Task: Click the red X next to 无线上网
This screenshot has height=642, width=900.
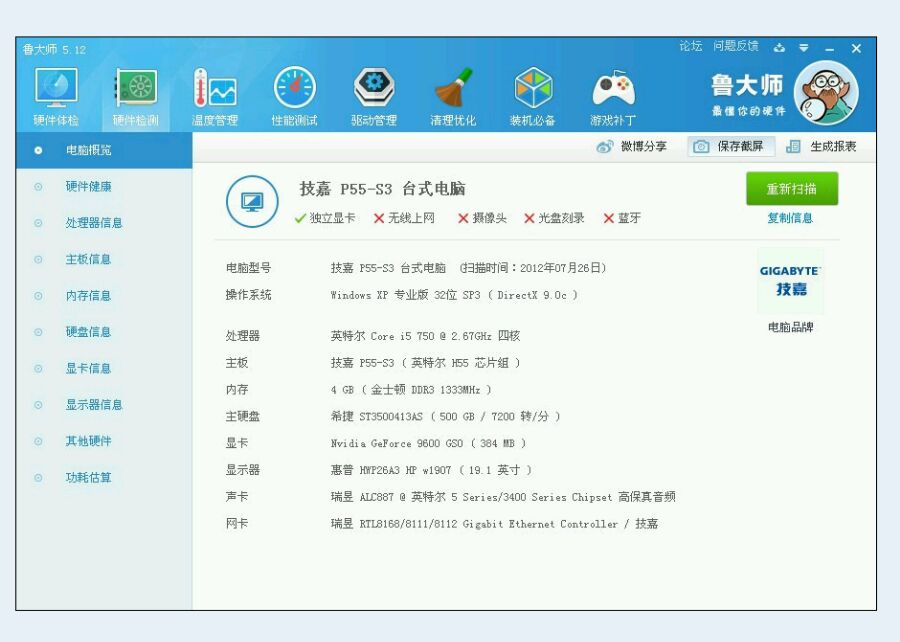Action: [x=379, y=219]
